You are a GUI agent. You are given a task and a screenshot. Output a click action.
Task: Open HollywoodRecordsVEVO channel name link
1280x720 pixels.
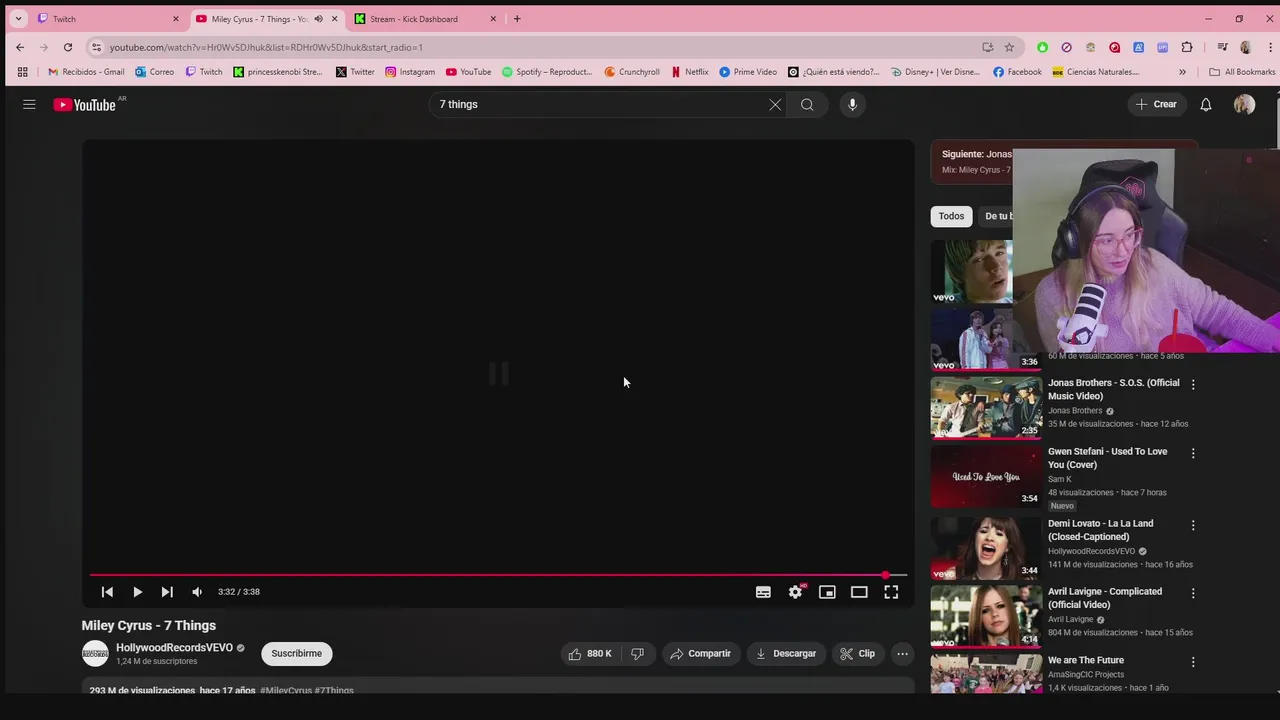point(174,648)
